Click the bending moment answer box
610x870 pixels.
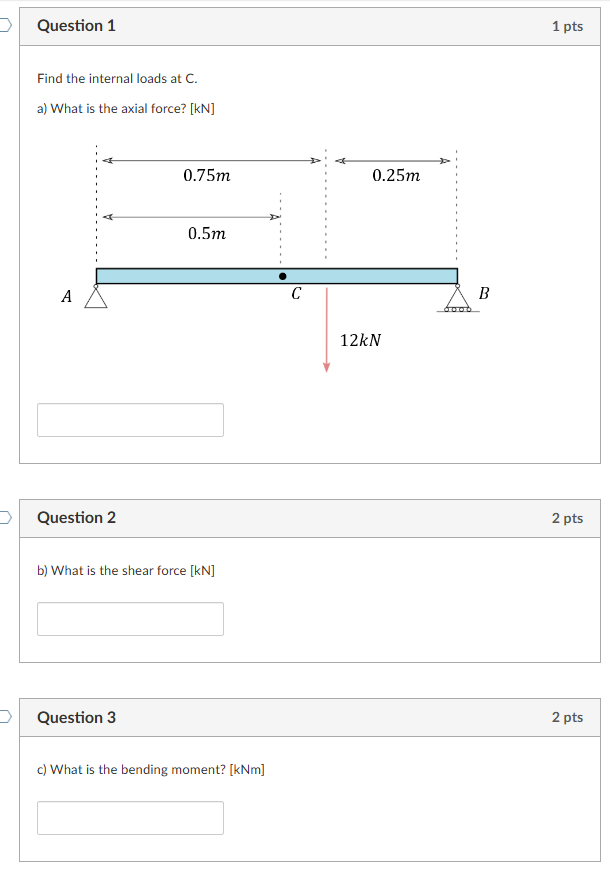pyautogui.click(x=130, y=817)
